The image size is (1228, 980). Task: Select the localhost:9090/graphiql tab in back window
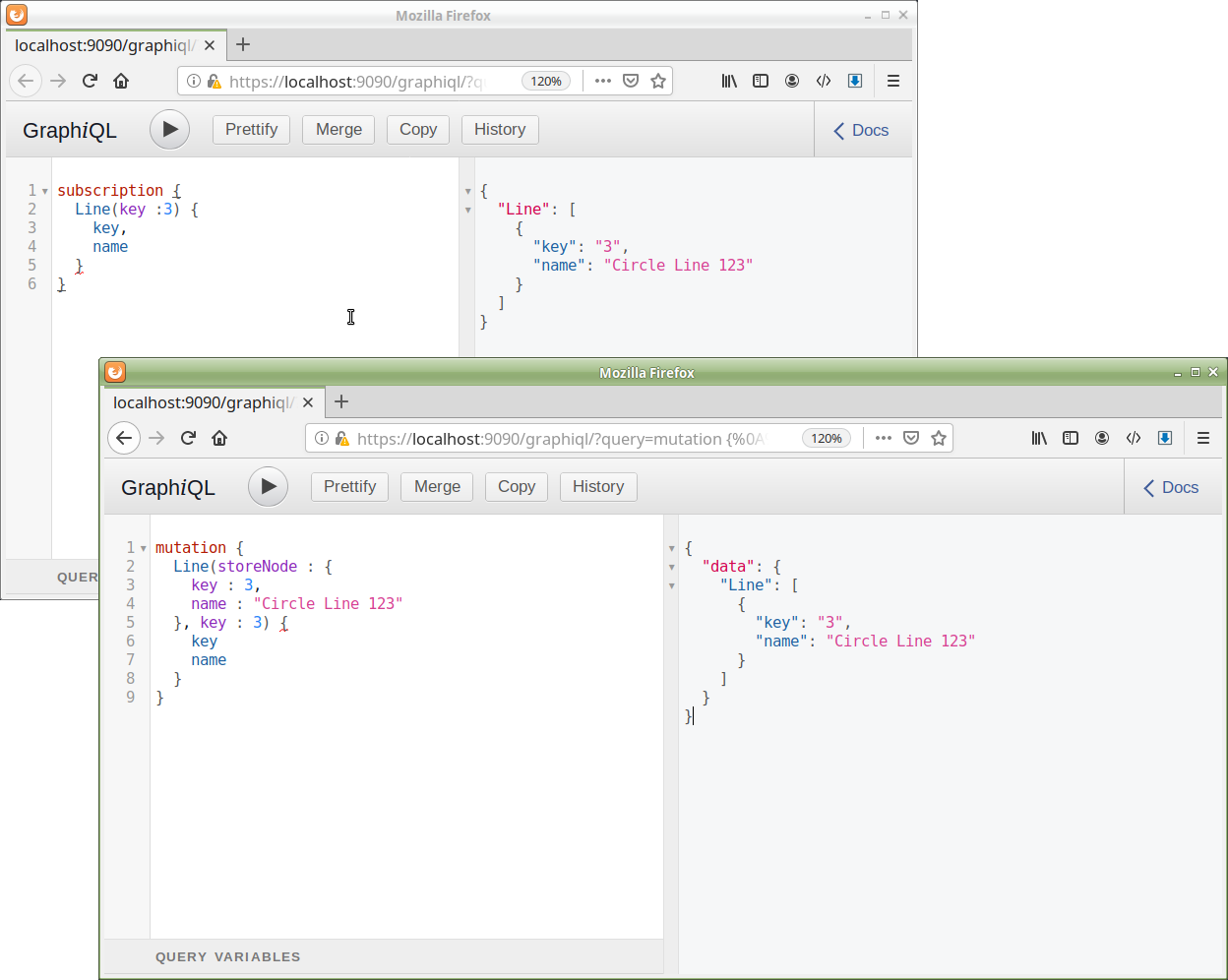[x=104, y=45]
